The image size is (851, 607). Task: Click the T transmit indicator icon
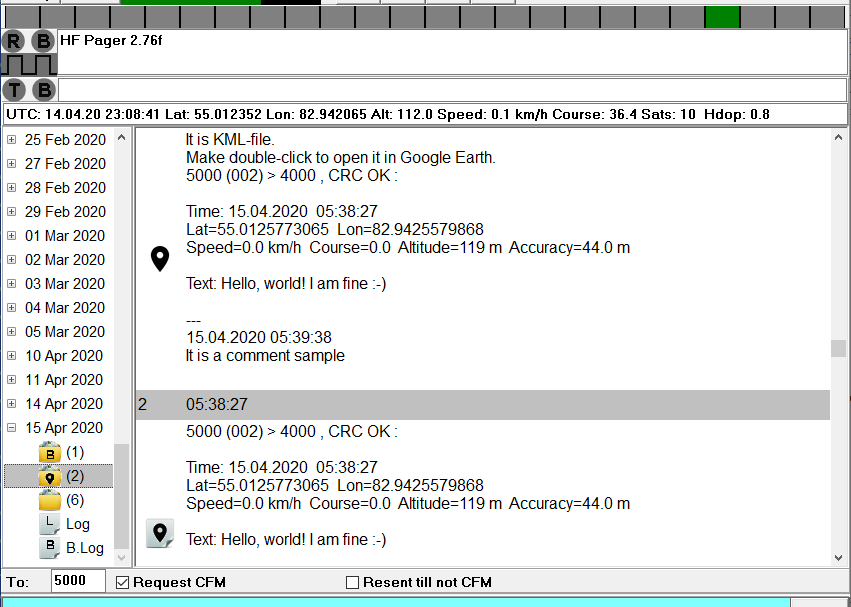coord(14,90)
